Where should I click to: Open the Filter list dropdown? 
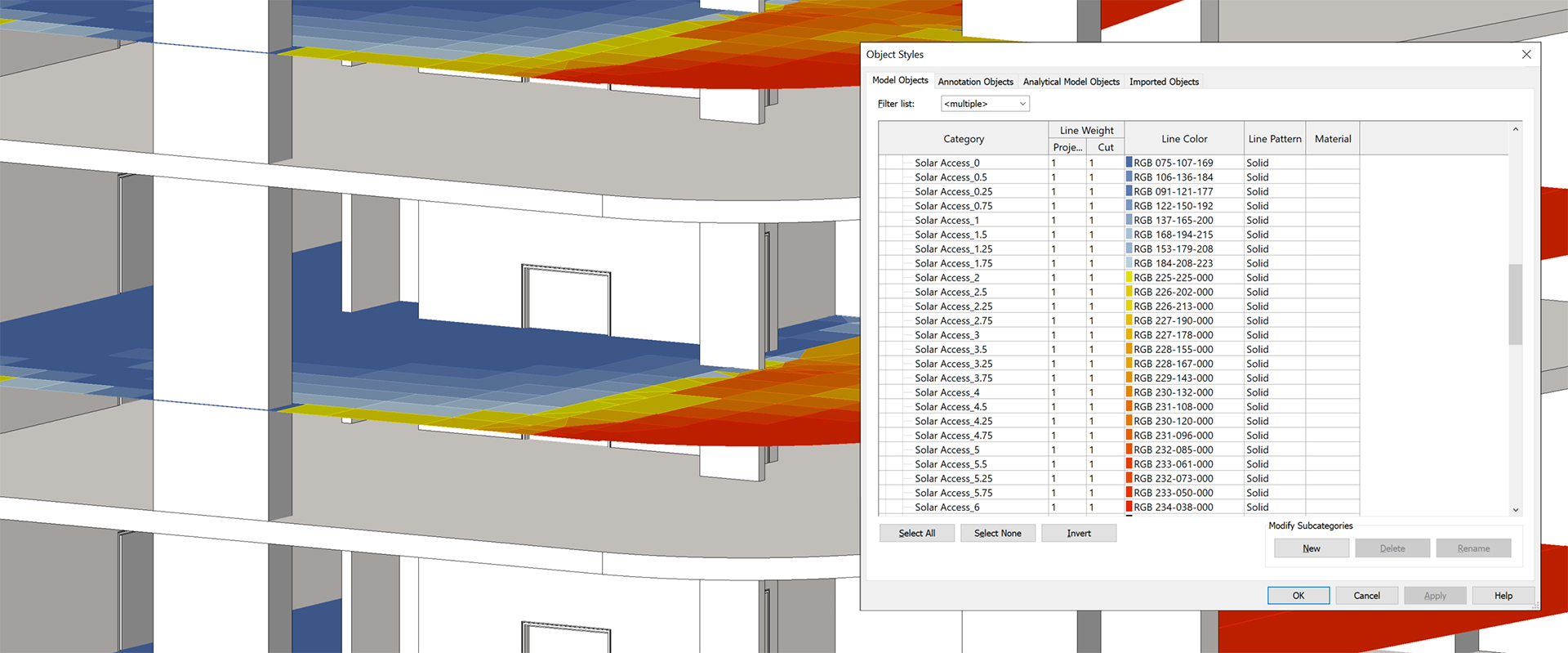[985, 104]
